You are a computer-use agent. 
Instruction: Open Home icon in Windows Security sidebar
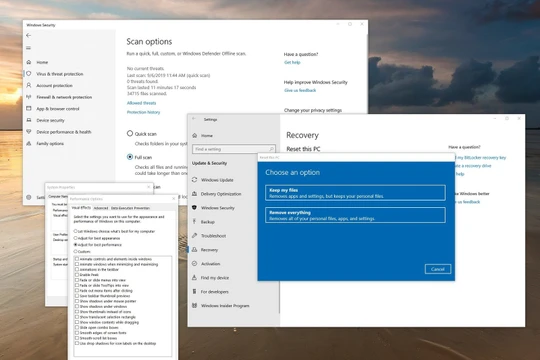point(29,62)
